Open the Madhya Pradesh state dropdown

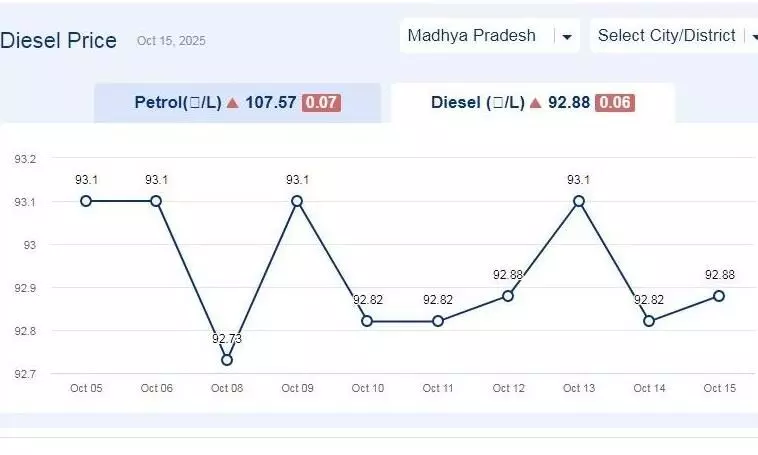[488, 36]
